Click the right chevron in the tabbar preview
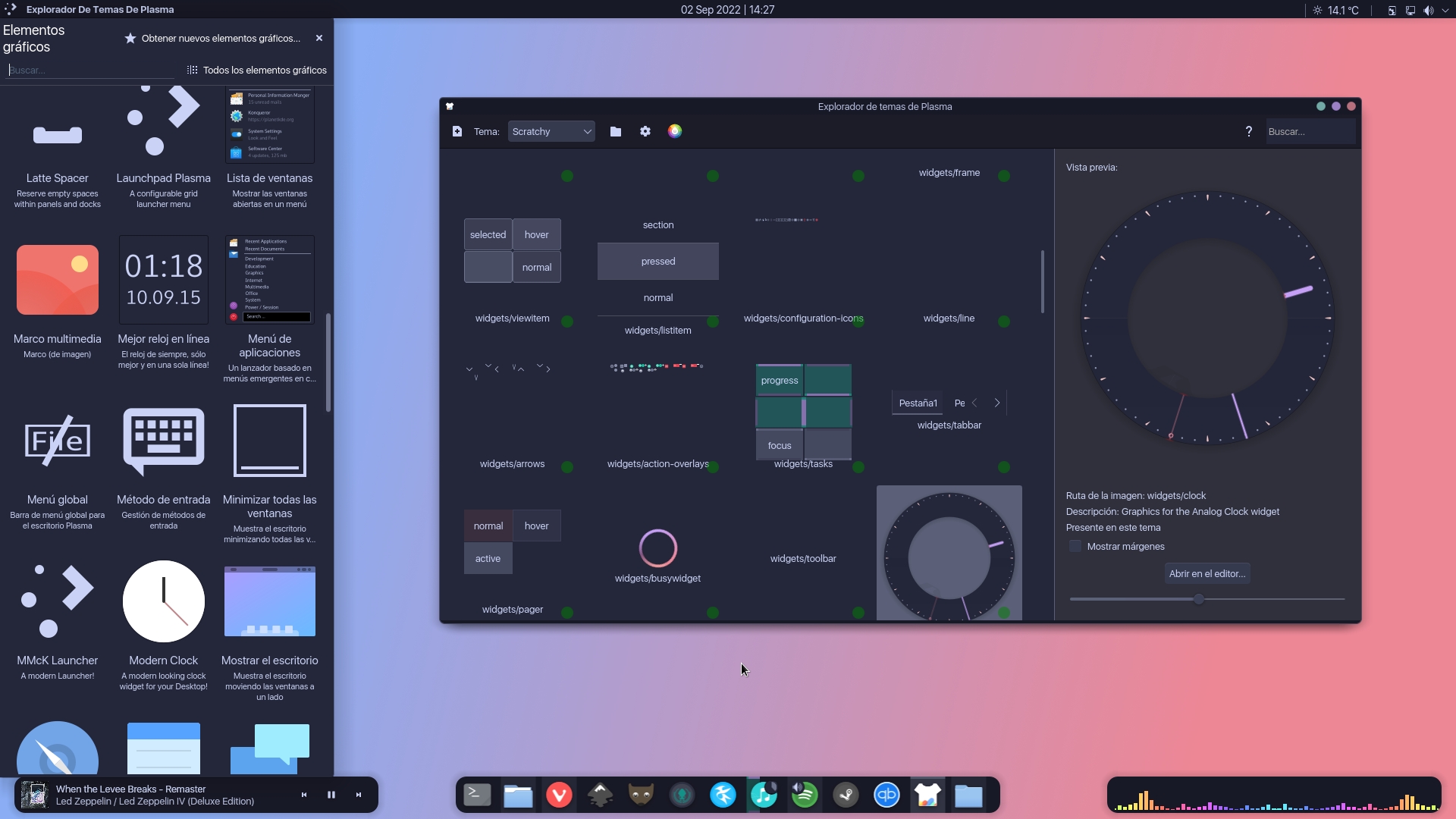Image resolution: width=1456 pixels, height=819 pixels. (x=996, y=403)
